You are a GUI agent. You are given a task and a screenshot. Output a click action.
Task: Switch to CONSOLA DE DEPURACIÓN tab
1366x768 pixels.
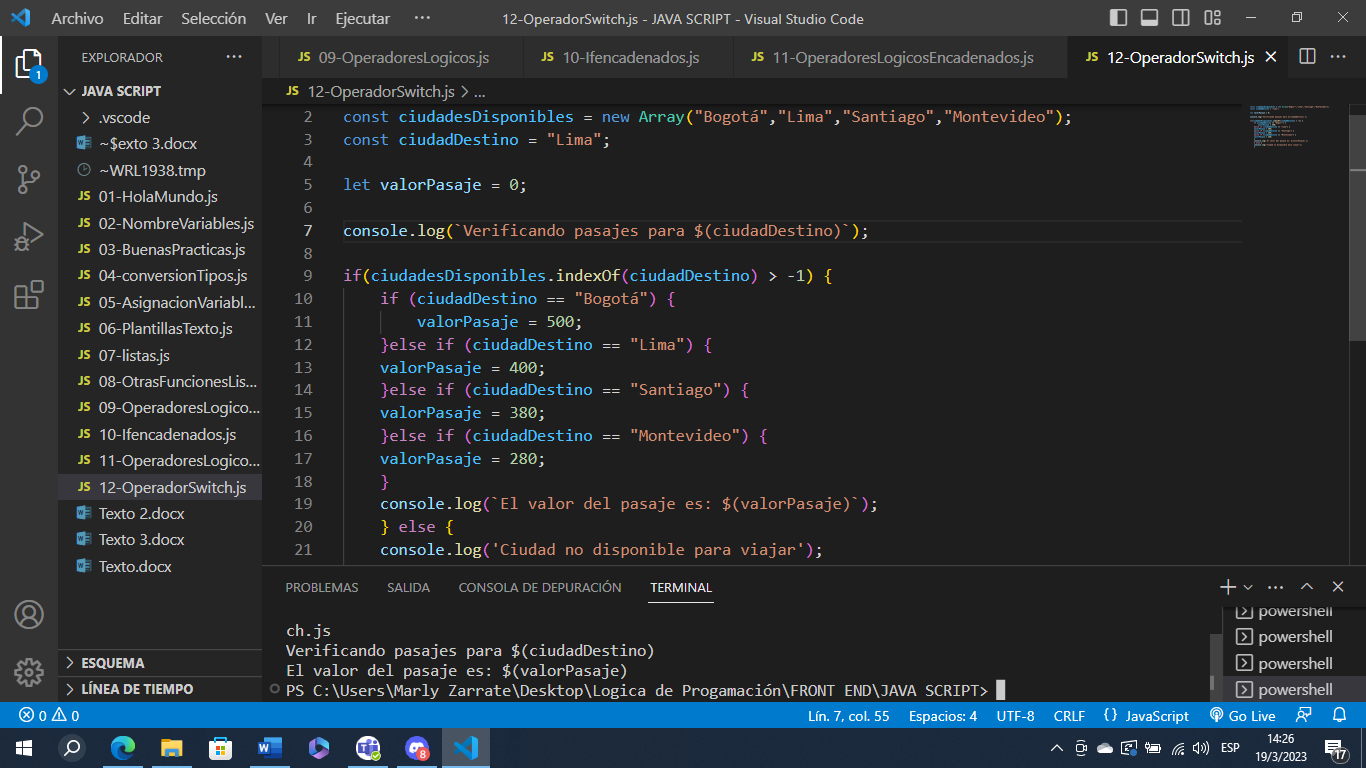point(540,588)
